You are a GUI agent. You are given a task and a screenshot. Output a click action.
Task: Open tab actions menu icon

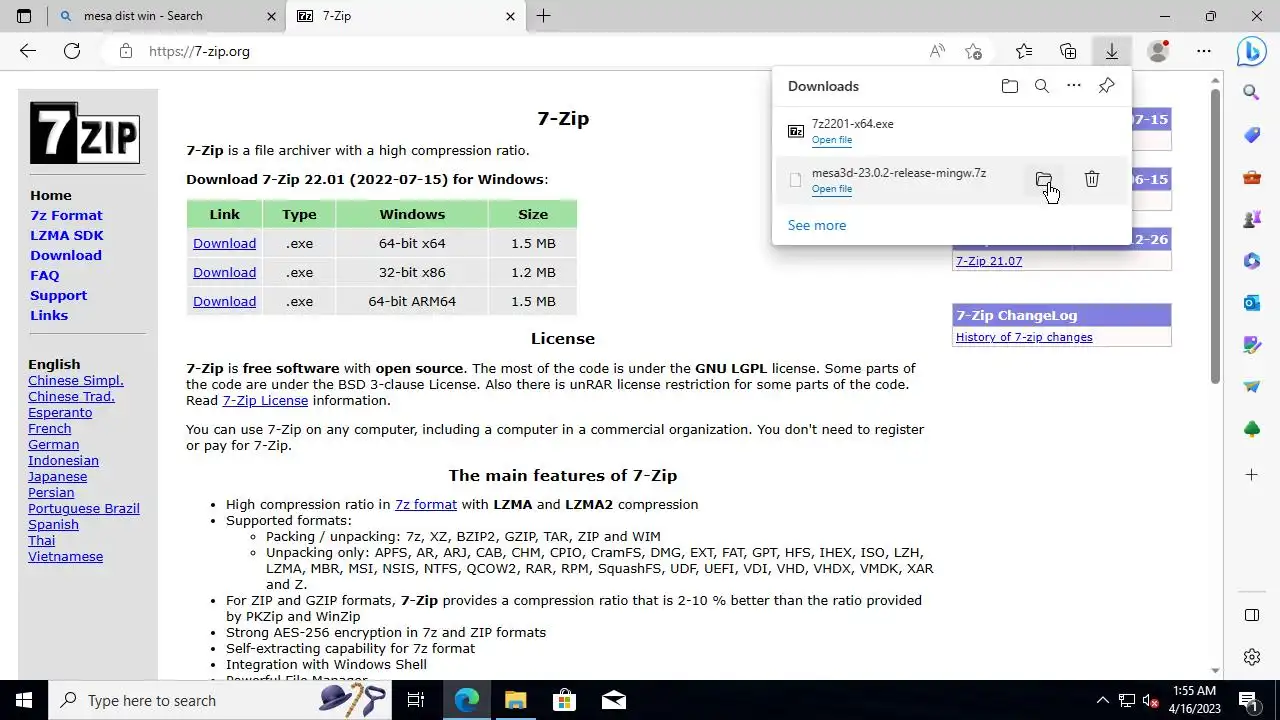click(24, 16)
